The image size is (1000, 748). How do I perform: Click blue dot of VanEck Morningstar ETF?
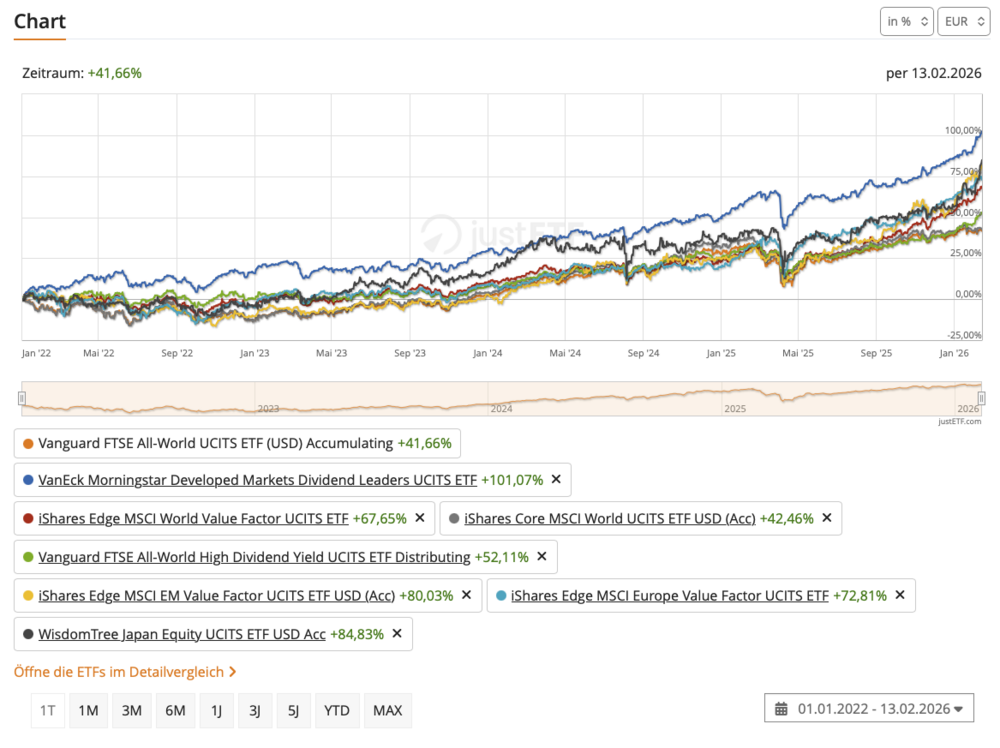tap(28, 480)
